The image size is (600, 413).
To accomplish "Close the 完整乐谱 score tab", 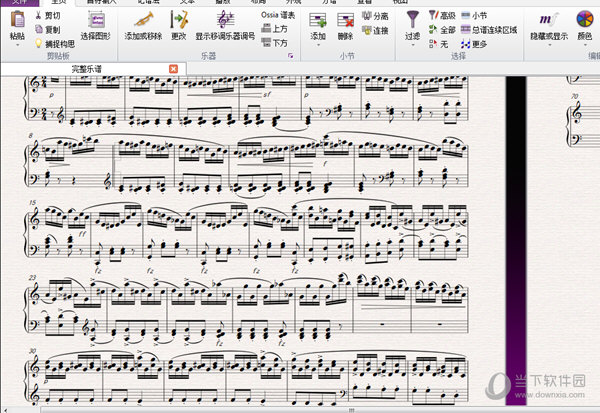I will [x=173, y=69].
